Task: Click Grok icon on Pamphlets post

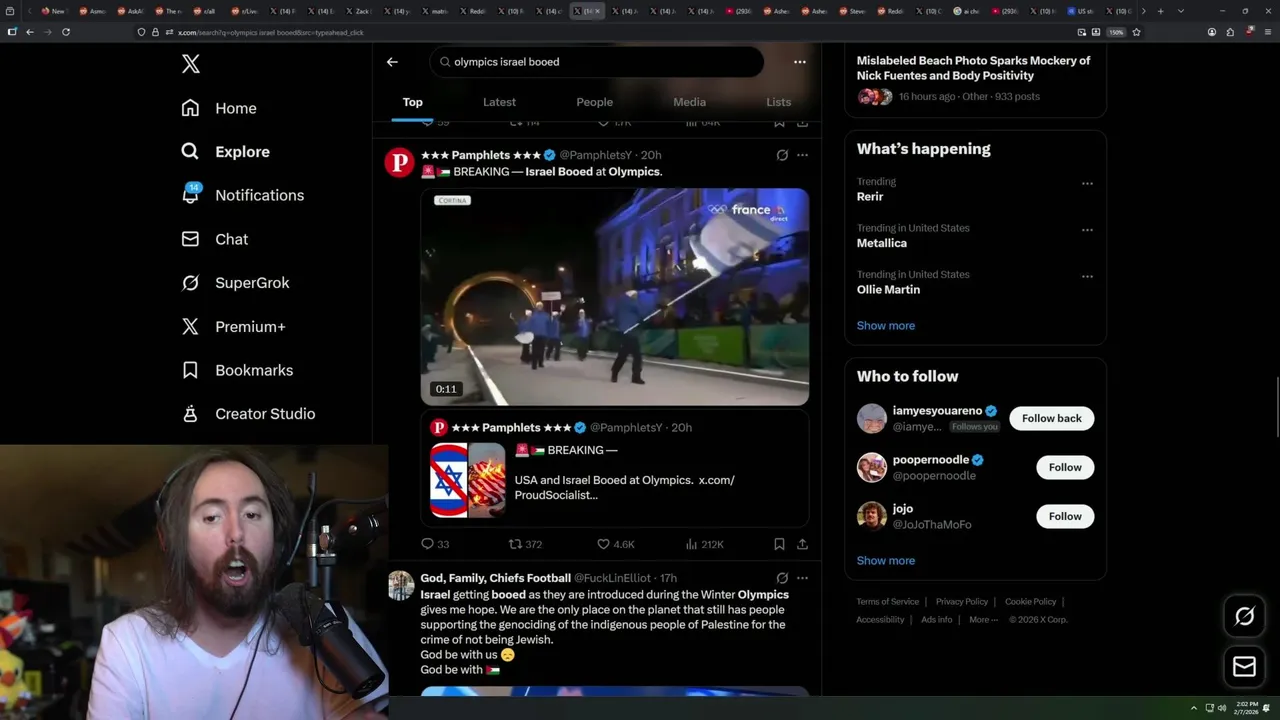Action: 782,155
